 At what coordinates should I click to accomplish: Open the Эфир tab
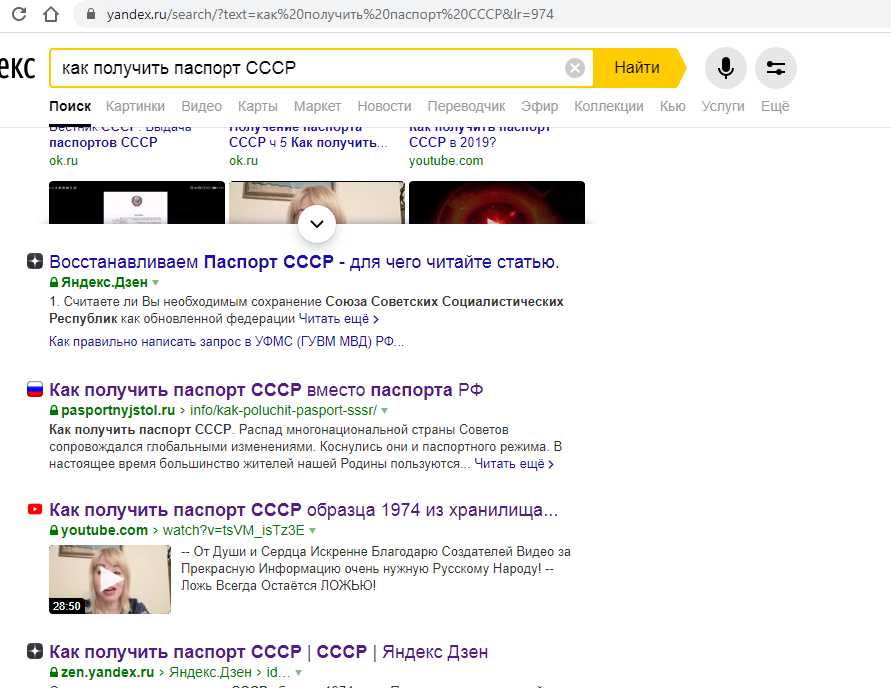click(x=539, y=106)
